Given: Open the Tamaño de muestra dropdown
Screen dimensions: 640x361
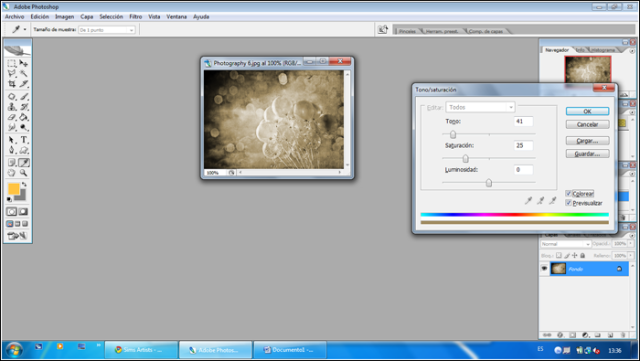Looking at the screenshot, I should pos(107,30).
